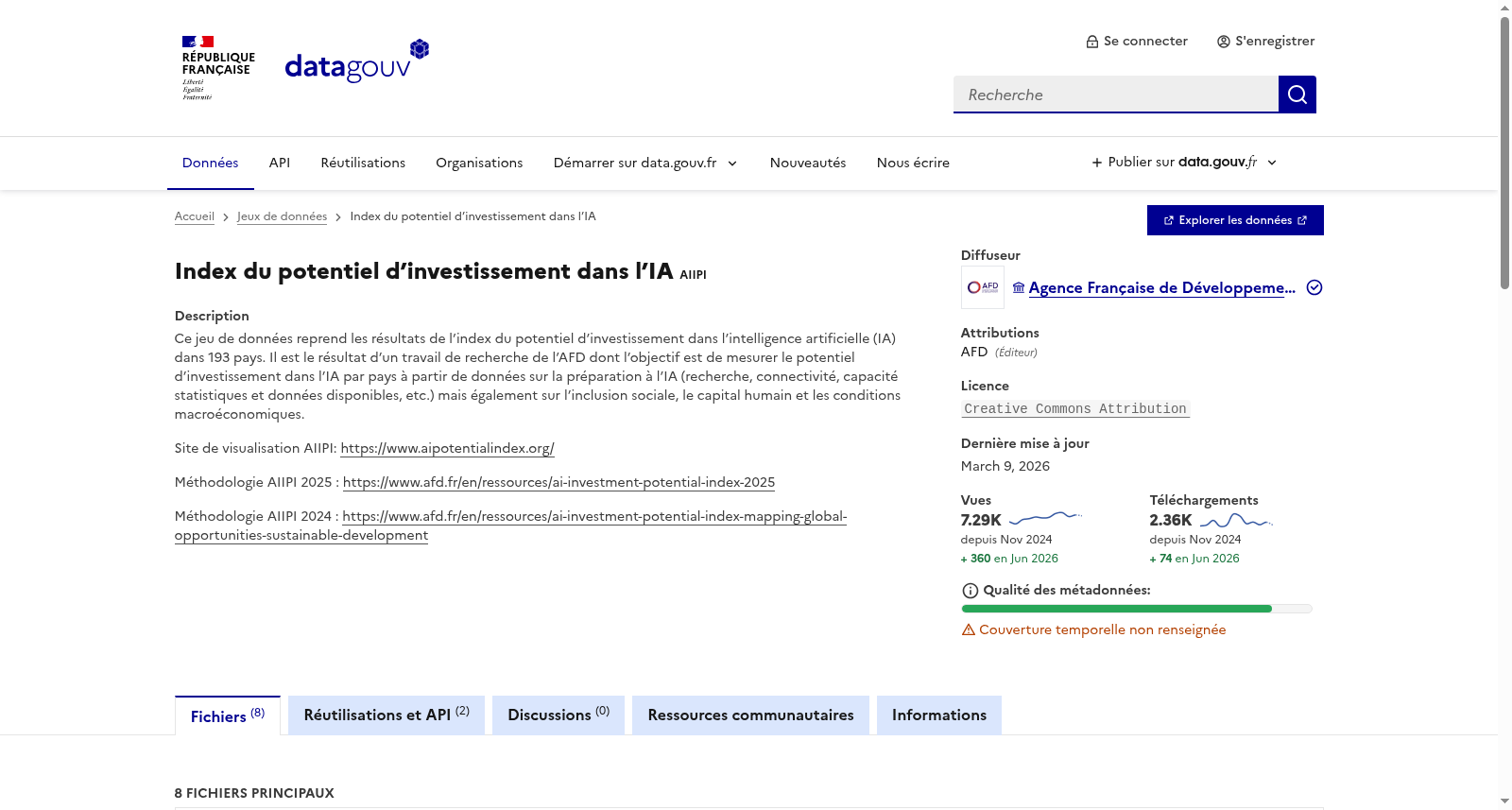Open the data.gouv logo home link
Screen dimensions: 1512x810
357,61
